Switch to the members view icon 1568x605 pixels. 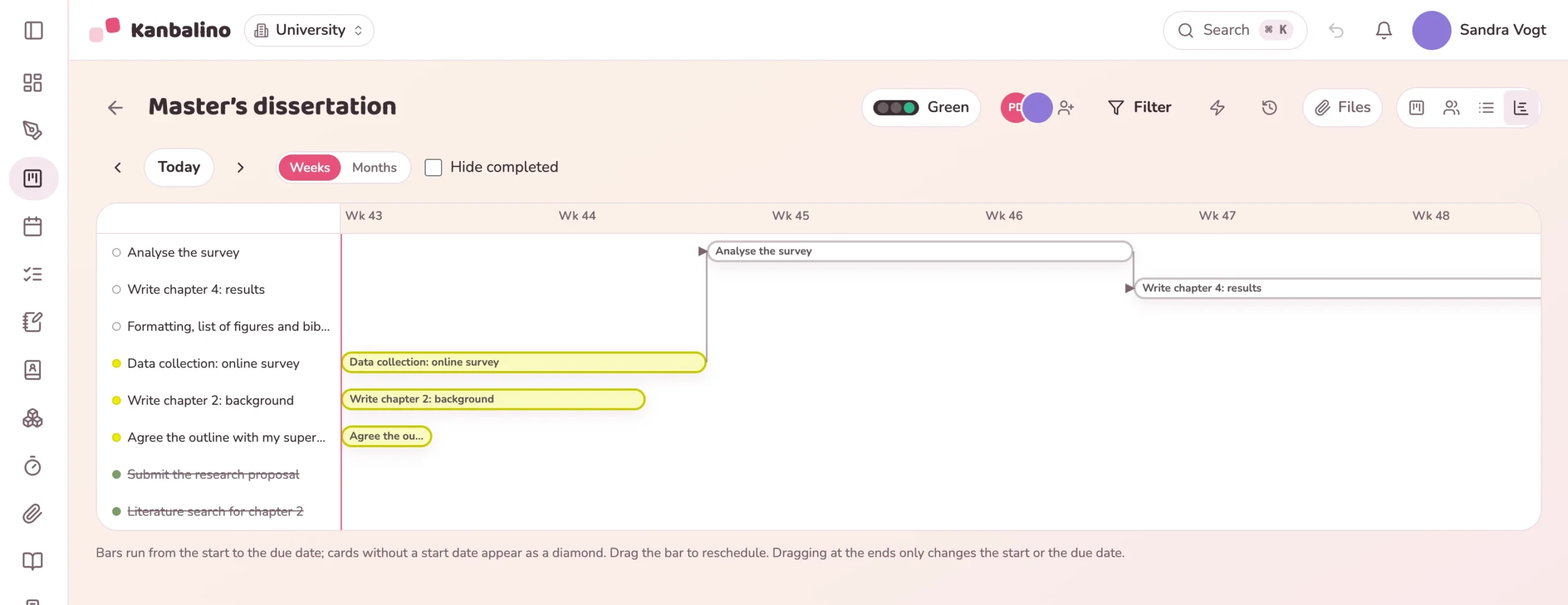pyautogui.click(x=1451, y=108)
